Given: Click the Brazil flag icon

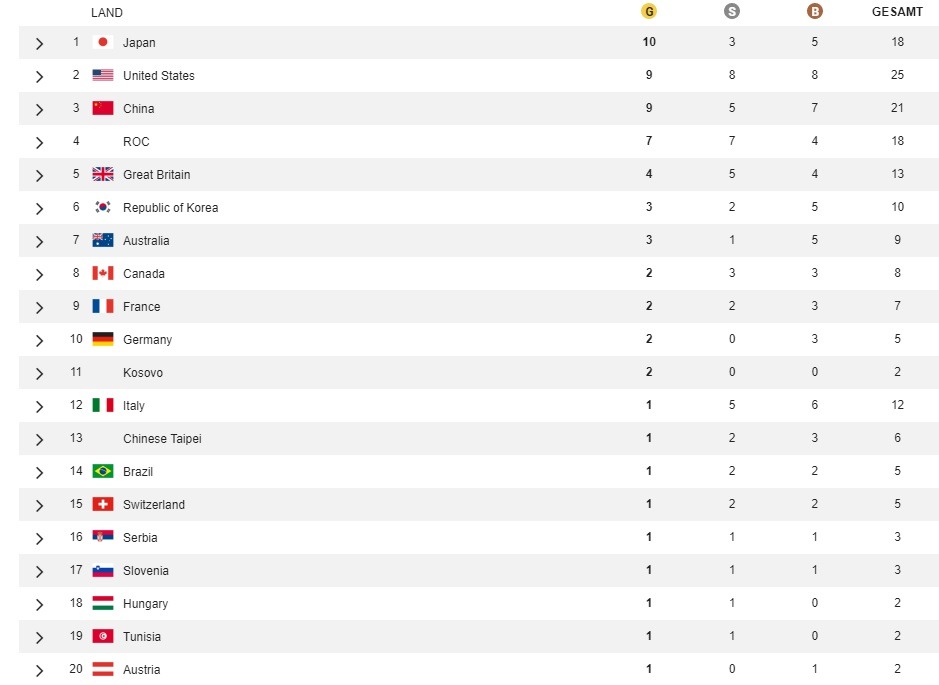Looking at the screenshot, I should click(103, 471).
